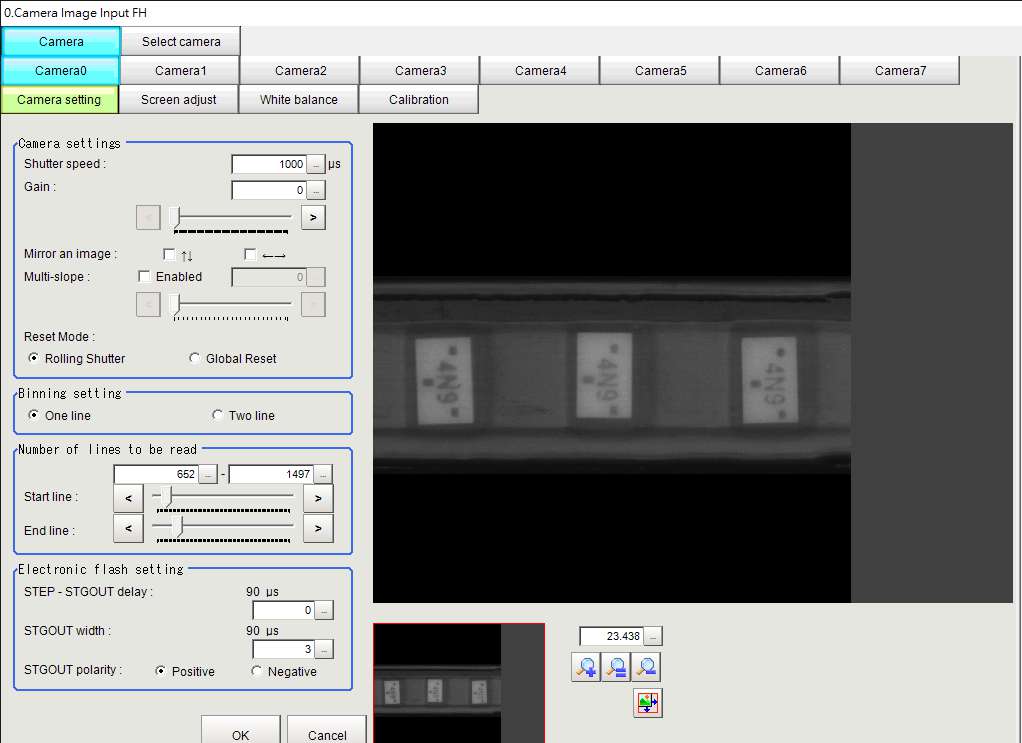
Task: Select the Global Reset mode
Action: tap(195, 358)
